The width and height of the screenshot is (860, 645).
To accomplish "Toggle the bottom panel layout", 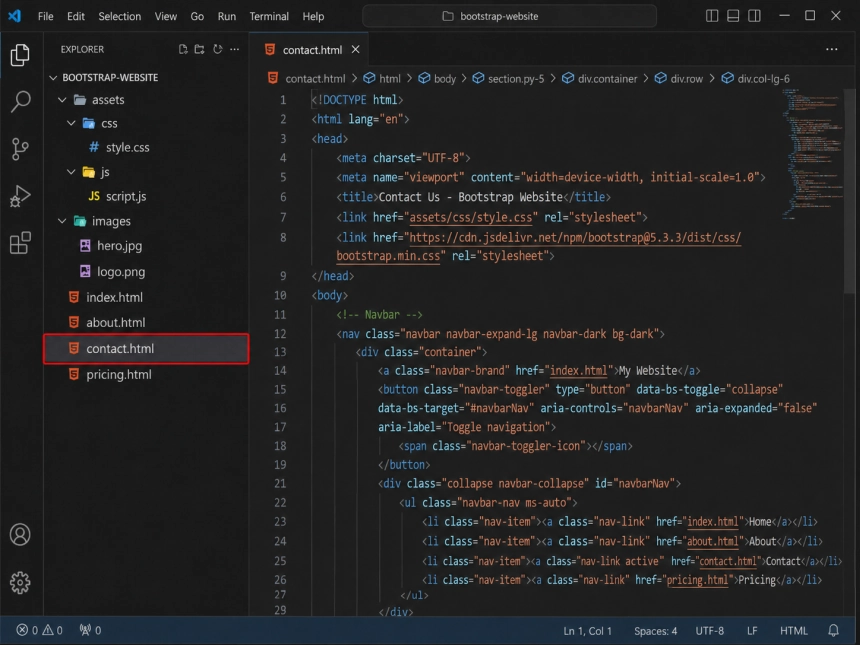I will [x=733, y=16].
